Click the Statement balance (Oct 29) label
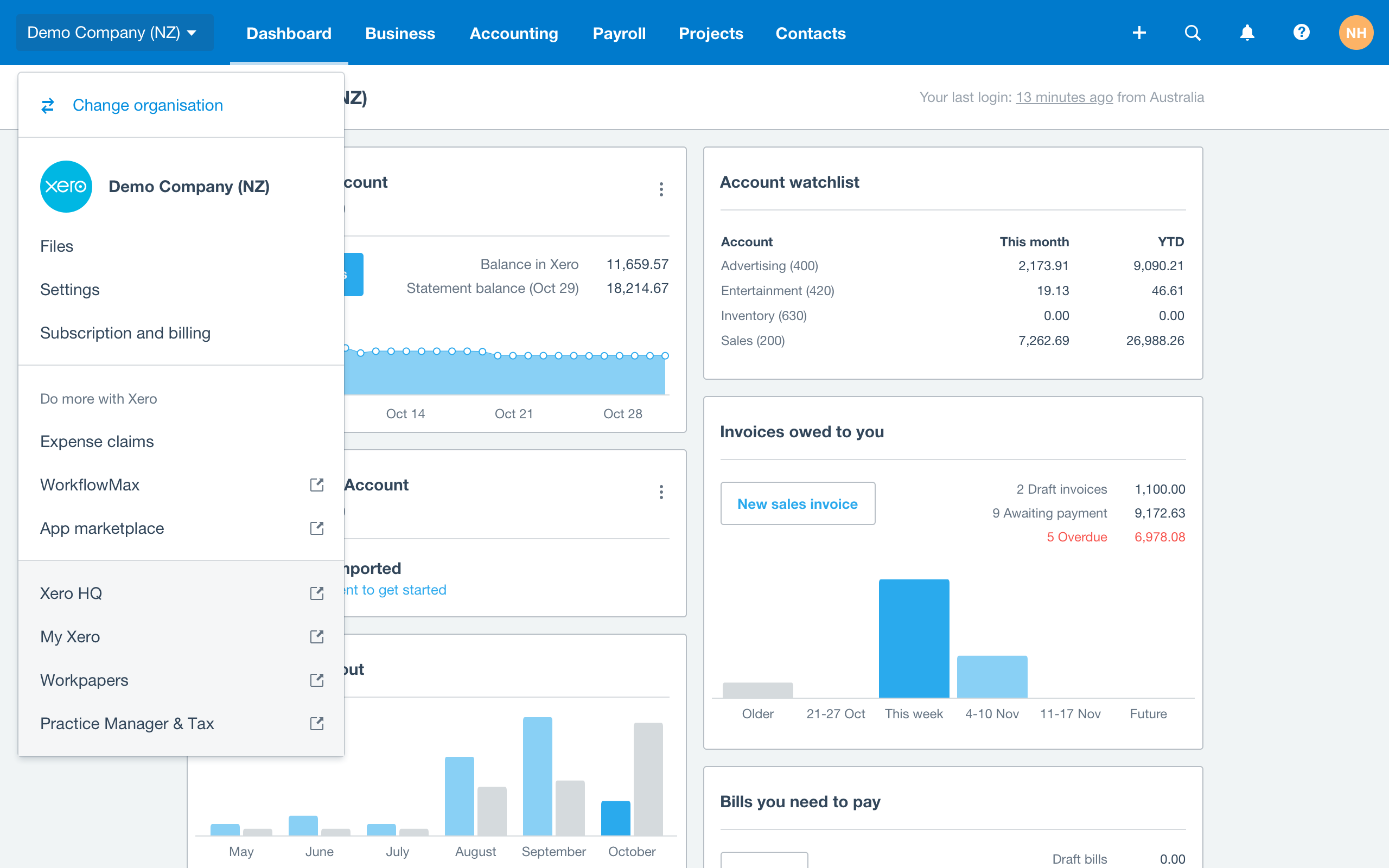Image resolution: width=1389 pixels, height=868 pixels. click(x=493, y=288)
